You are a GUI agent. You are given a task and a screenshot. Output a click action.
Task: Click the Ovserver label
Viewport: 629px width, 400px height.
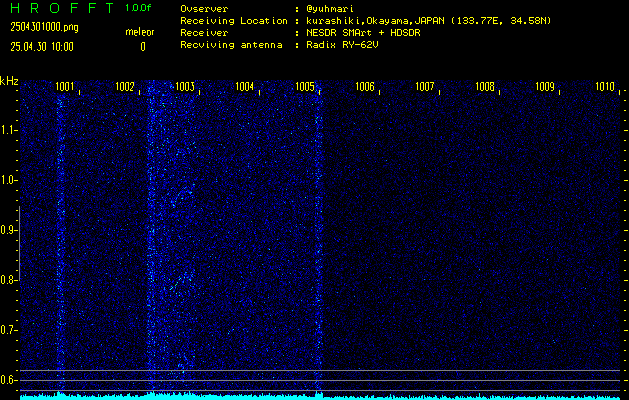point(204,9)
